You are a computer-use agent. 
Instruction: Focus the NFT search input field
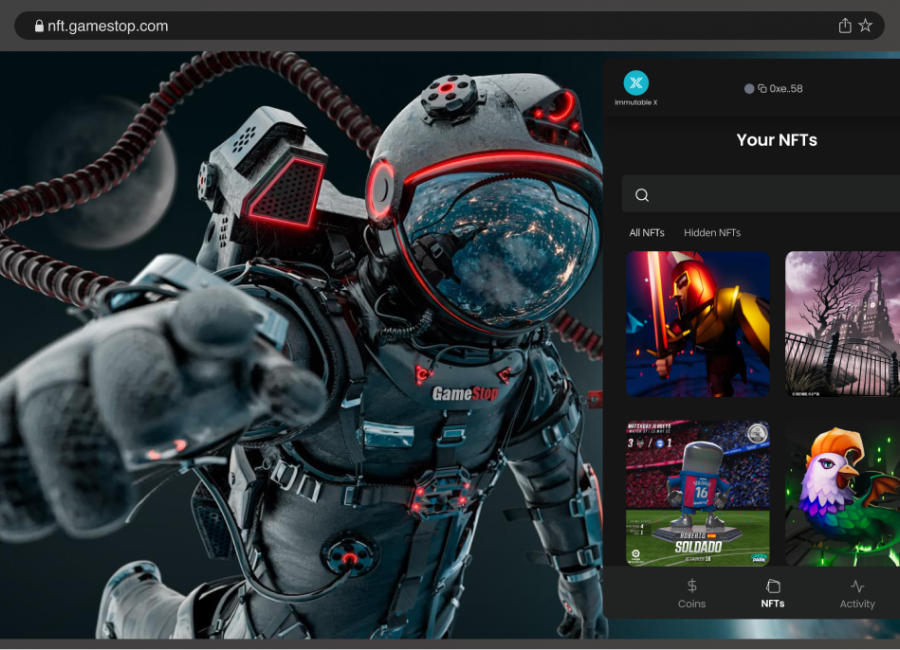(x=770, y=195)
